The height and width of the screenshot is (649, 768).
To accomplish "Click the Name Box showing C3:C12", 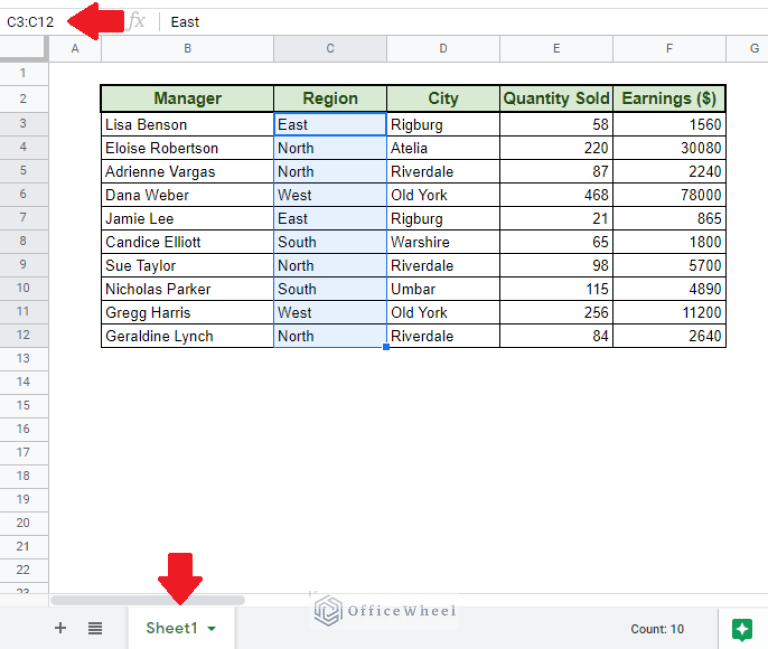I will pos(30,22).
